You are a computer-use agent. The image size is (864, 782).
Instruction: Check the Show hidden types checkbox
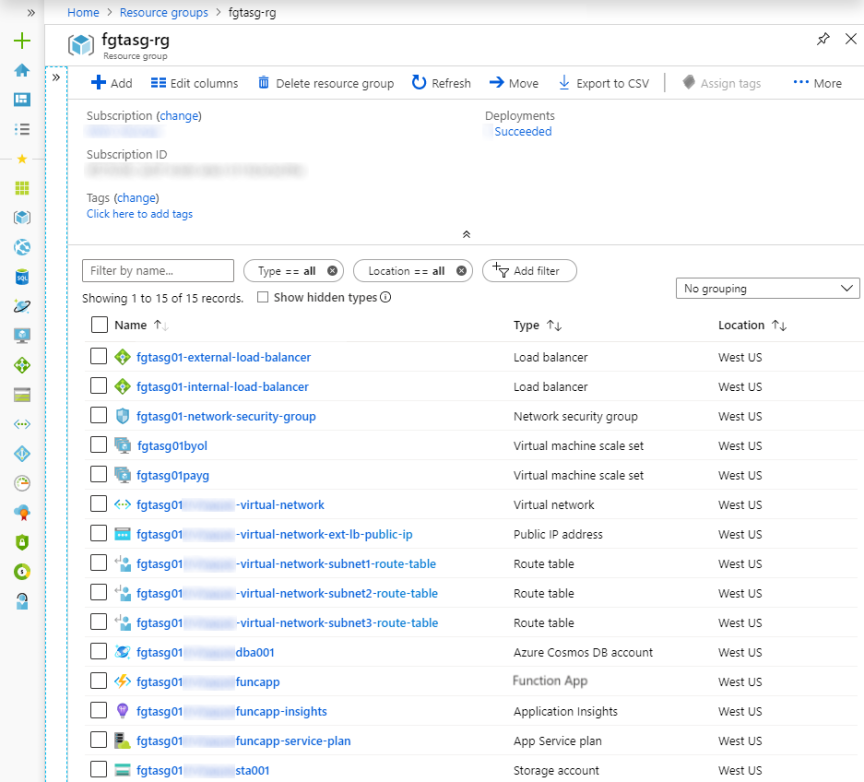pyautogui.click(x=262, y=297)
